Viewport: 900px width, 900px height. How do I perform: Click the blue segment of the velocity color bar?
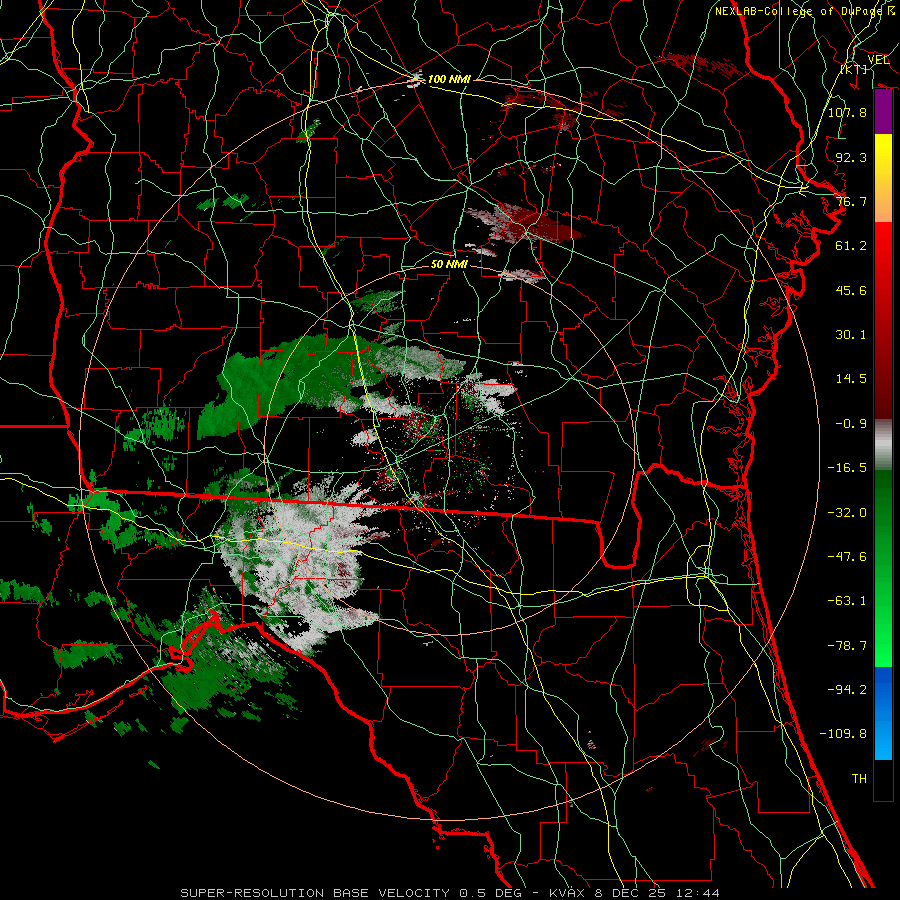[883, 713]
